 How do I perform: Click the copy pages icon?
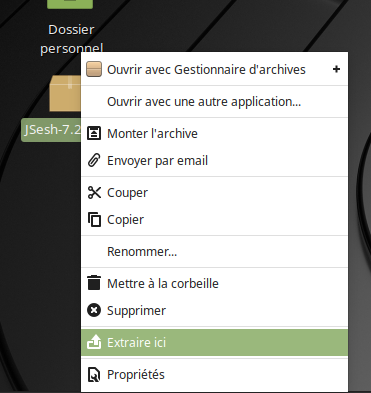(94, 219)
